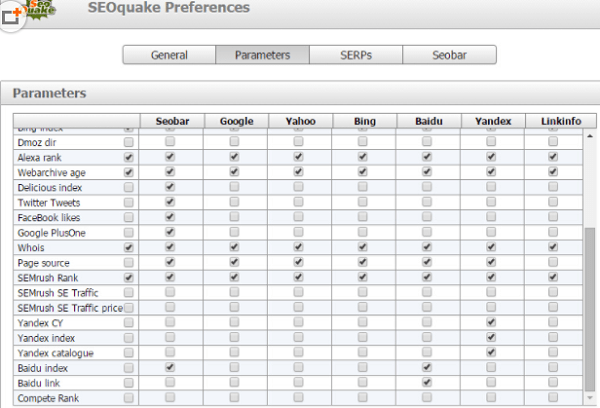Uncheck Baidu index Seobar checkbox

point(170,367)
